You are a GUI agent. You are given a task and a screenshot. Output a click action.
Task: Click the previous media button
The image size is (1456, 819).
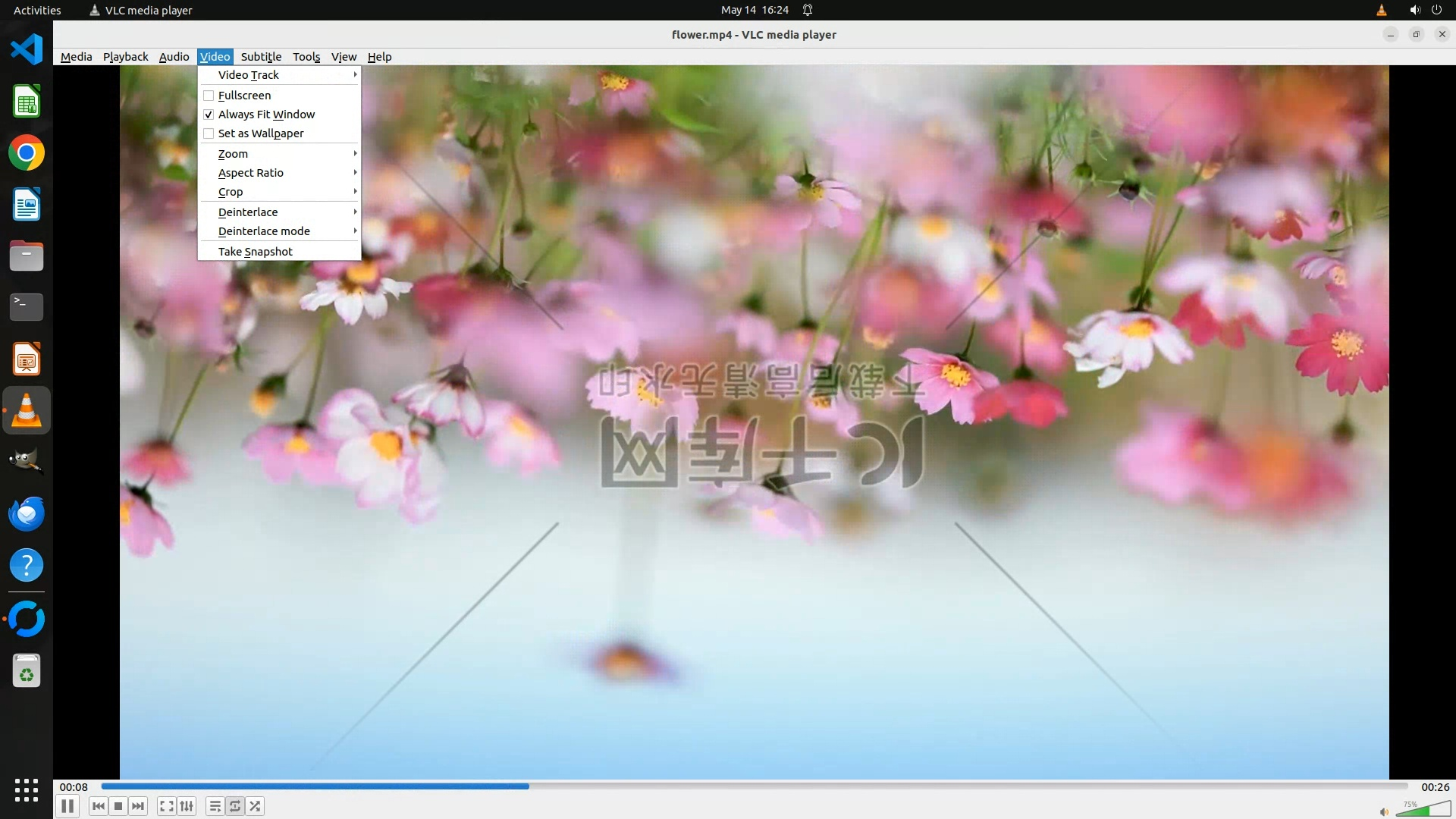point(98,806)
